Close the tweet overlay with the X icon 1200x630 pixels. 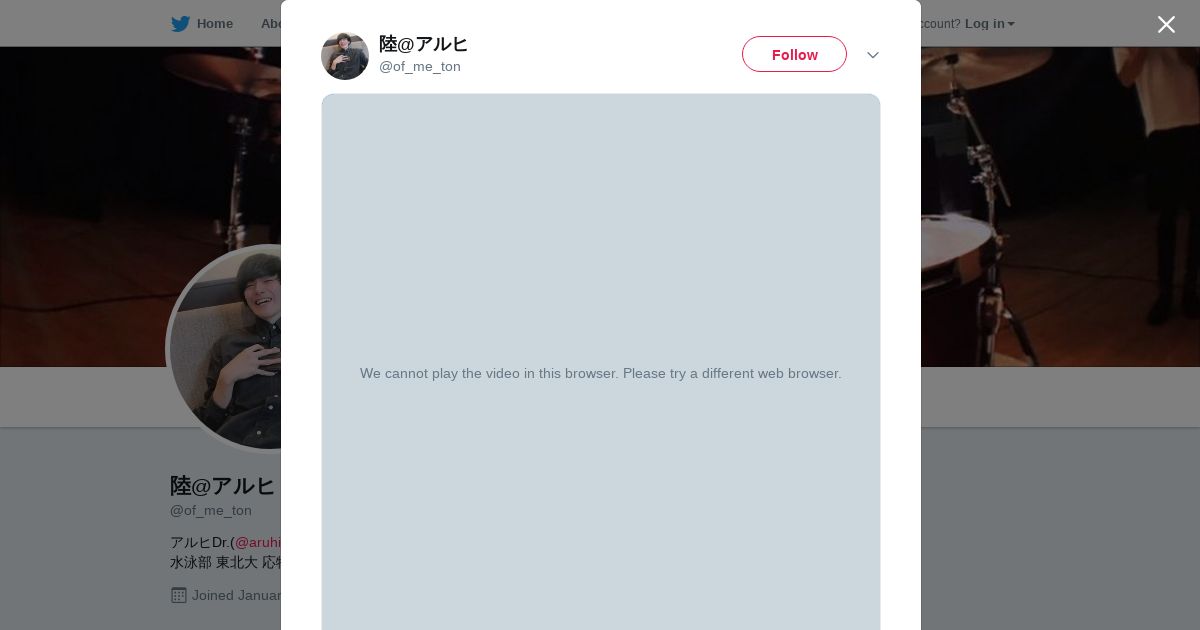tap(1166, 25)
